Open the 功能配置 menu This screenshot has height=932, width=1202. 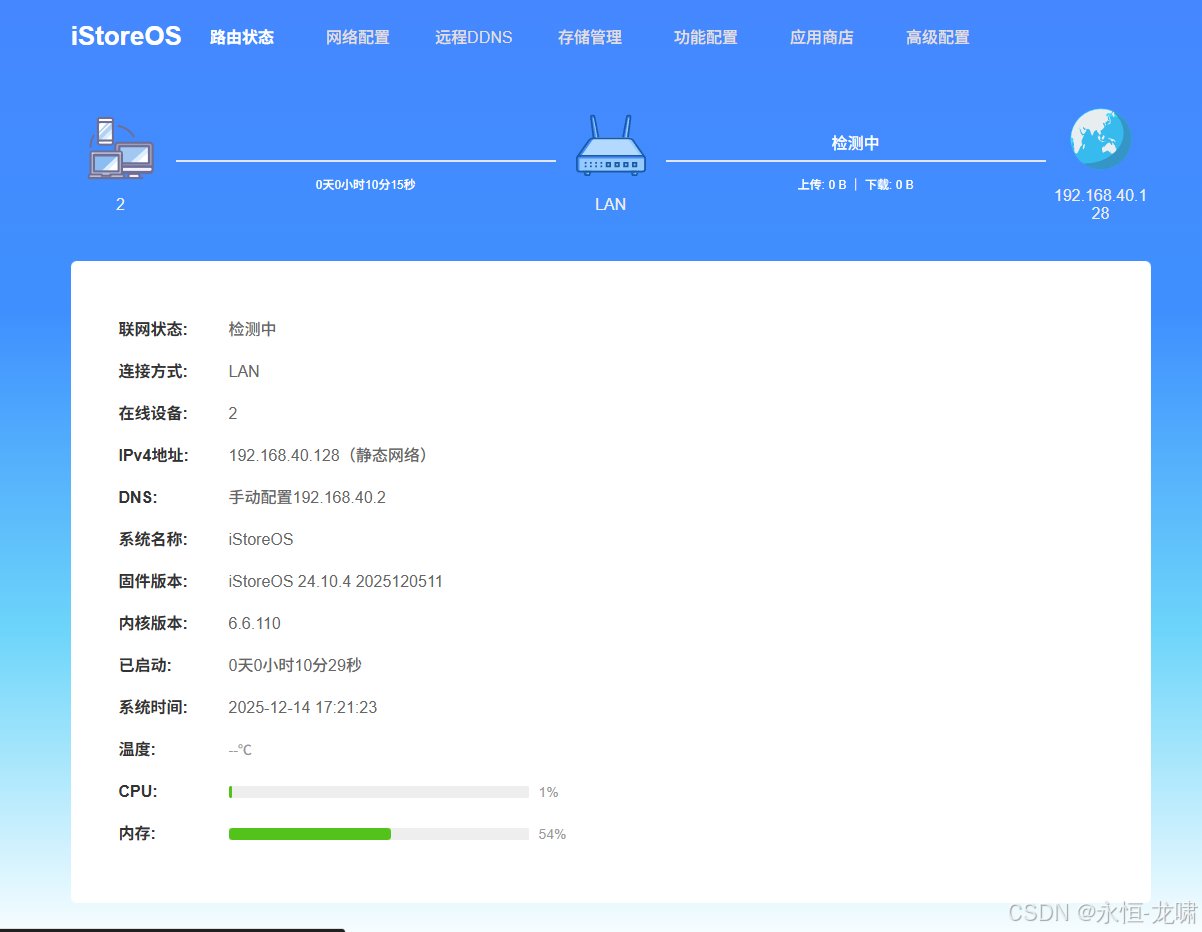click(x=706, y=37)
